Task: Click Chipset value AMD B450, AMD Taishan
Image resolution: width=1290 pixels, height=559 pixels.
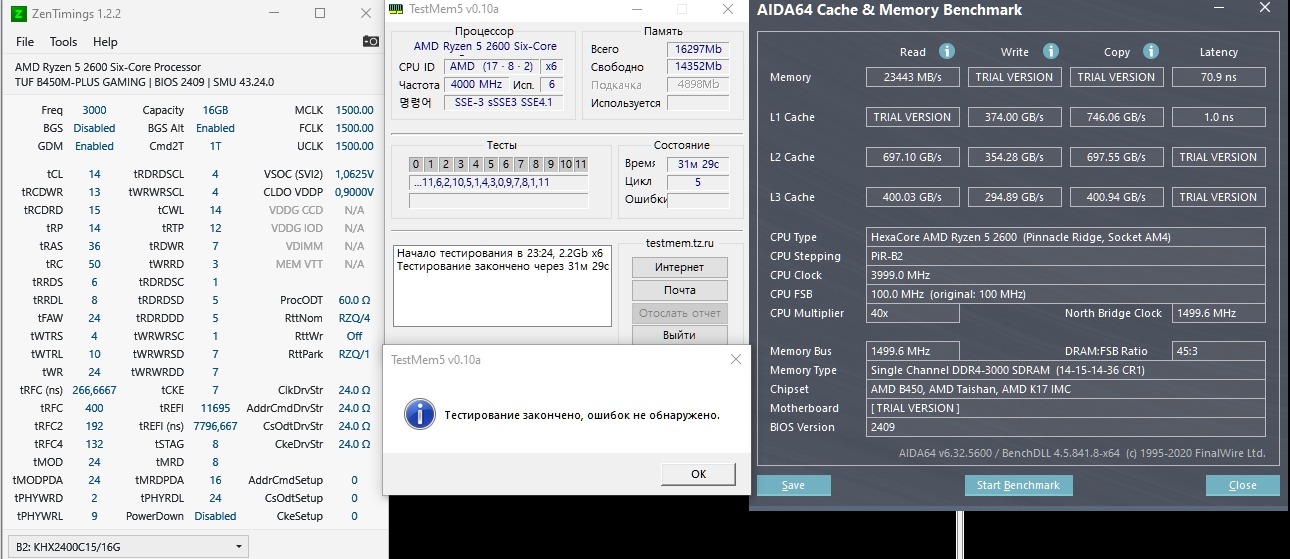Action: coord(1066,389)
